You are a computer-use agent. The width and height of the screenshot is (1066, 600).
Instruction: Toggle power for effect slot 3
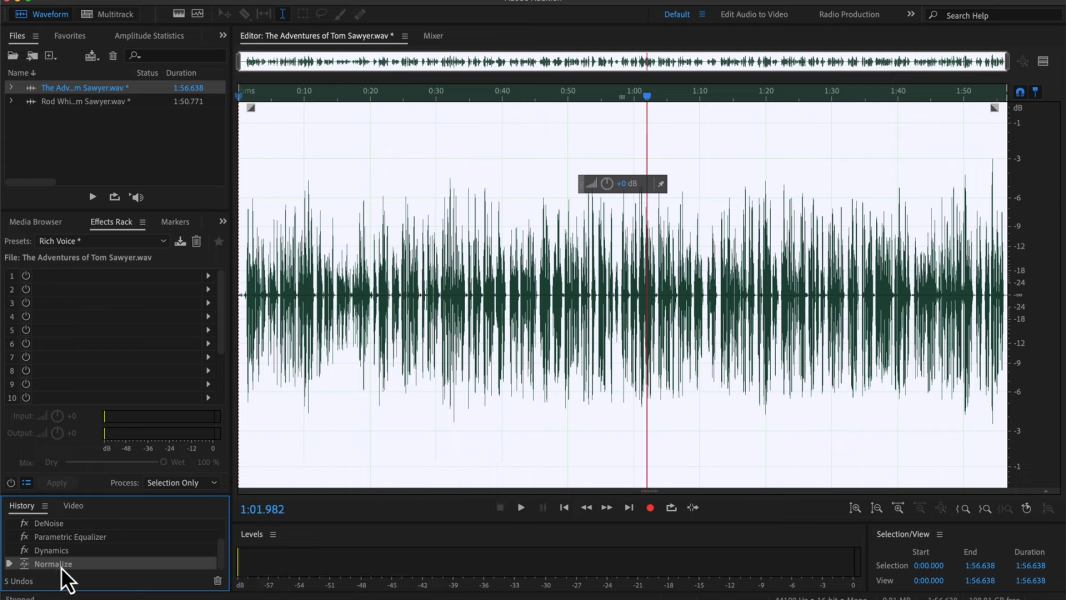tap(26, 303)
